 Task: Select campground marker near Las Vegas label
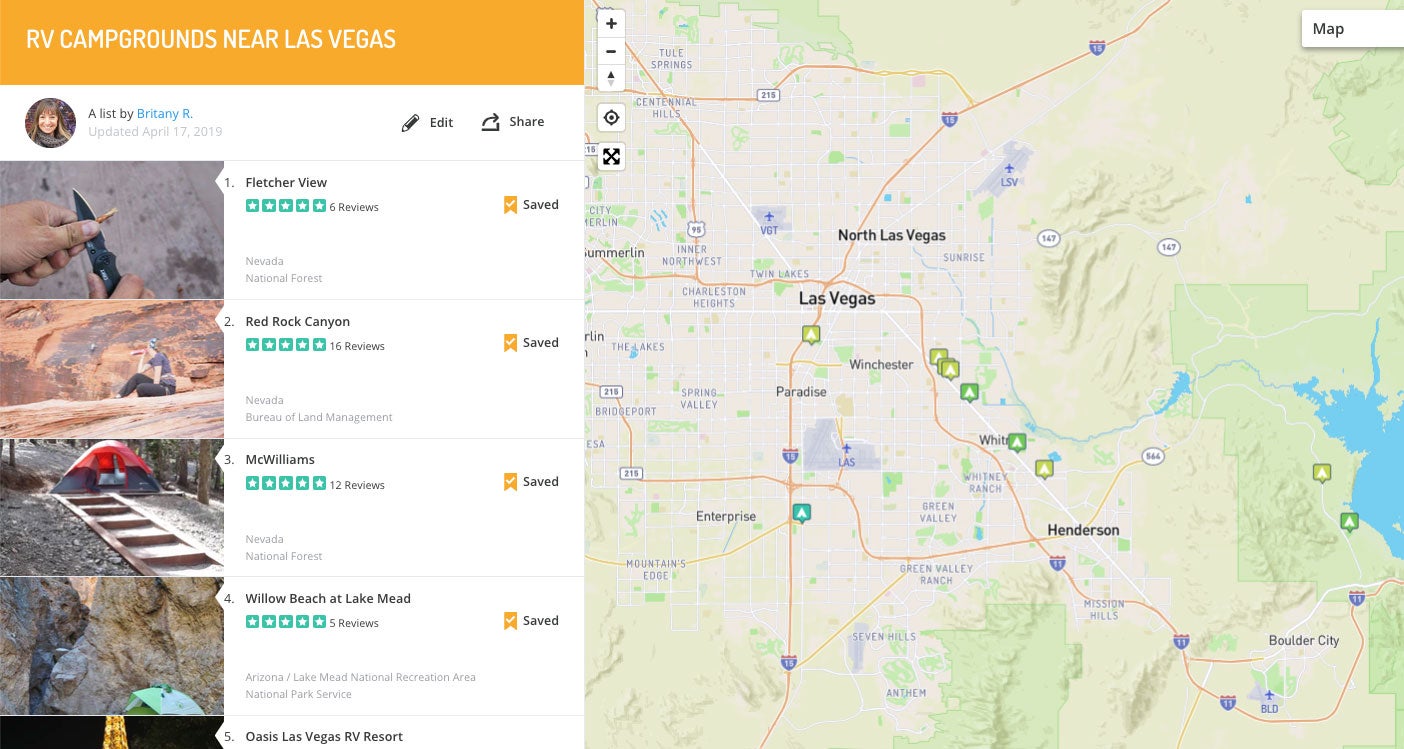811,335
